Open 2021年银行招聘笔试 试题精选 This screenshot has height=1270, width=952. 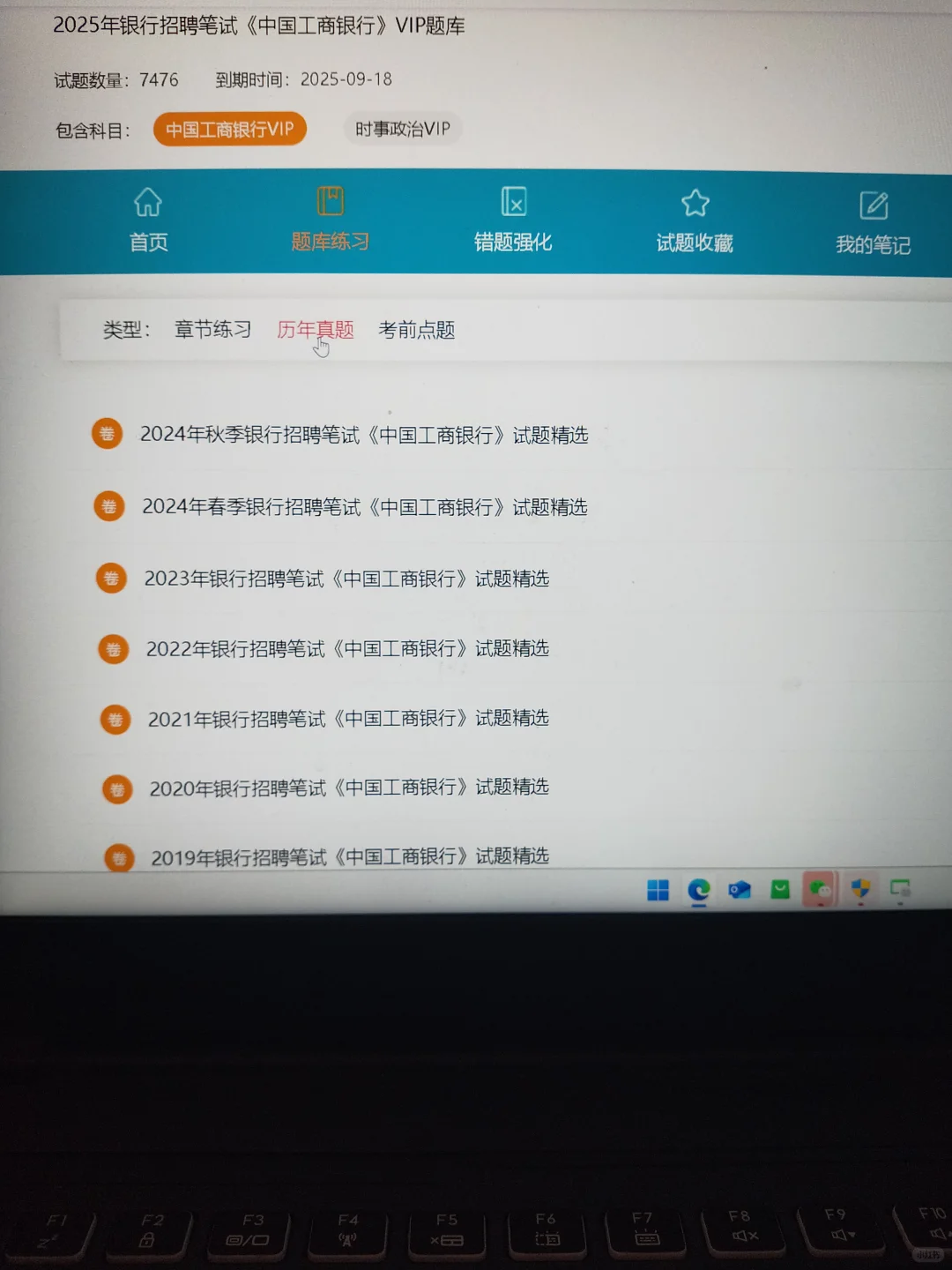[348, 719]
